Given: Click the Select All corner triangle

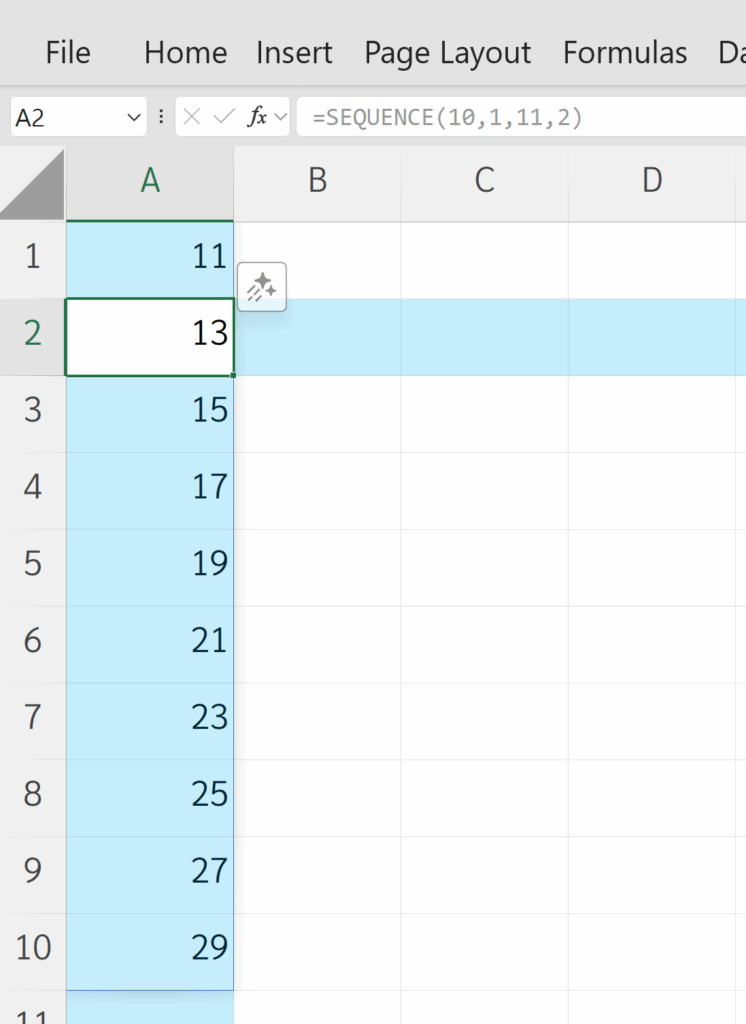Looking at the screenshot, I should click(x=33, y=184).
